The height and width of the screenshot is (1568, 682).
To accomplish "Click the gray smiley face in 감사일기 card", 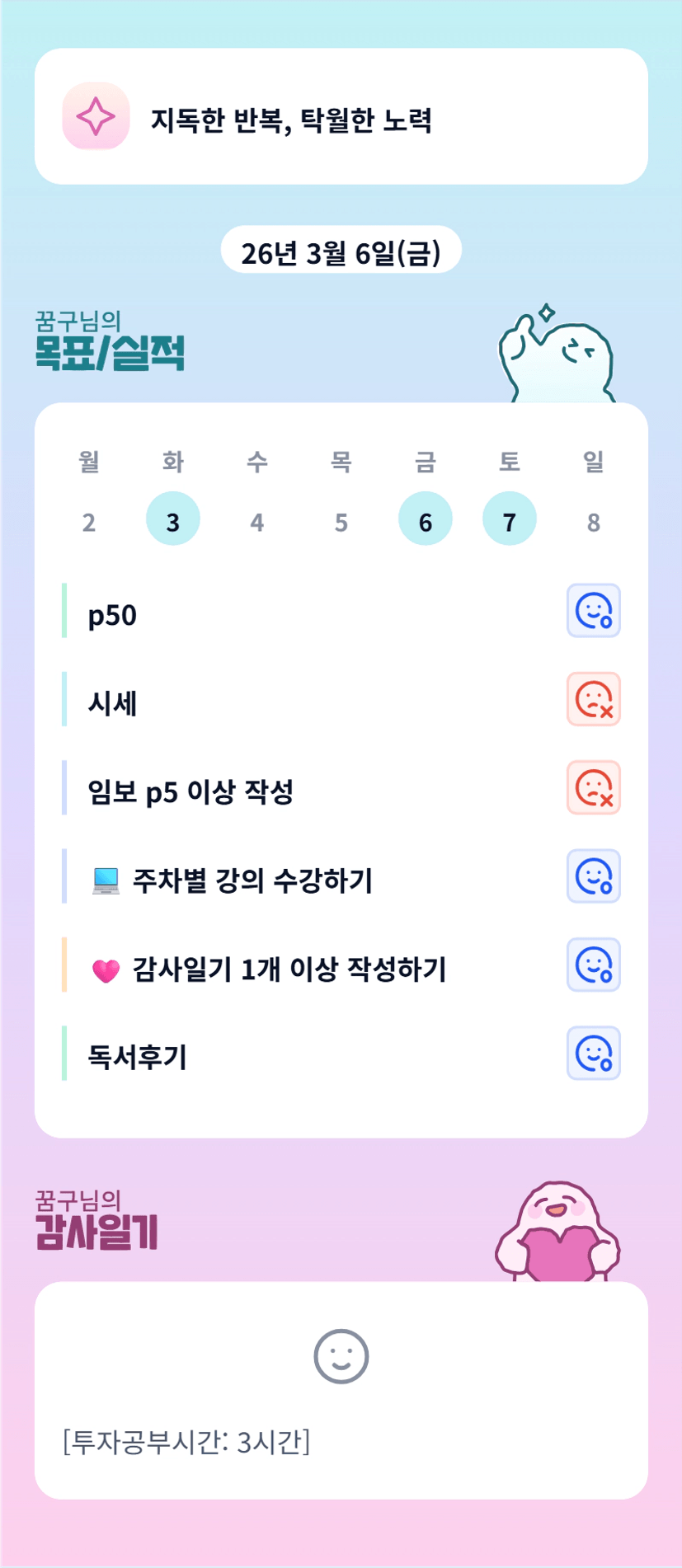I will coord(341,1356).
